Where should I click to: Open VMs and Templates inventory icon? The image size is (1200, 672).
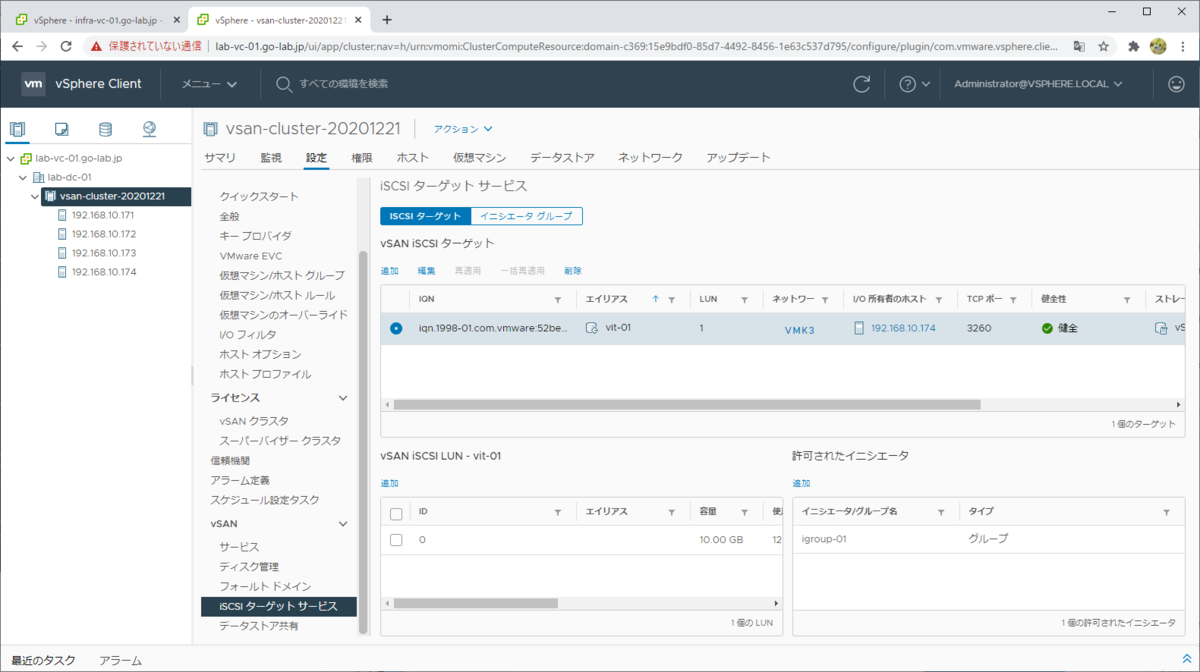(x=61, y=129)
